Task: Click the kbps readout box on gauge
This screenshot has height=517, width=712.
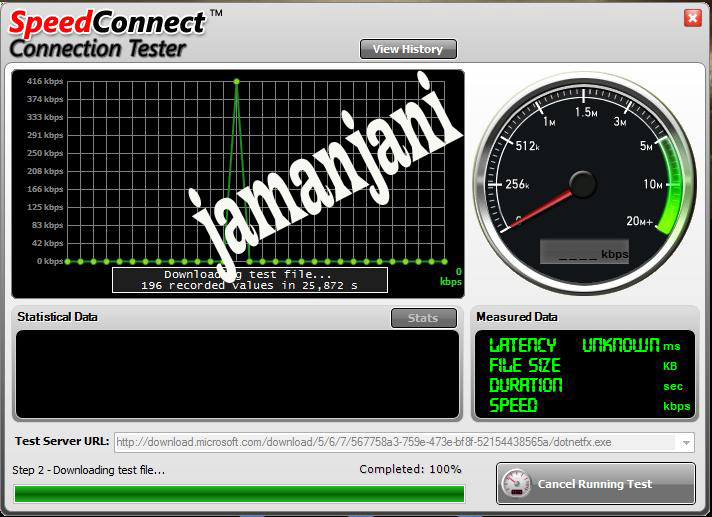Action: tap(584, 252)
